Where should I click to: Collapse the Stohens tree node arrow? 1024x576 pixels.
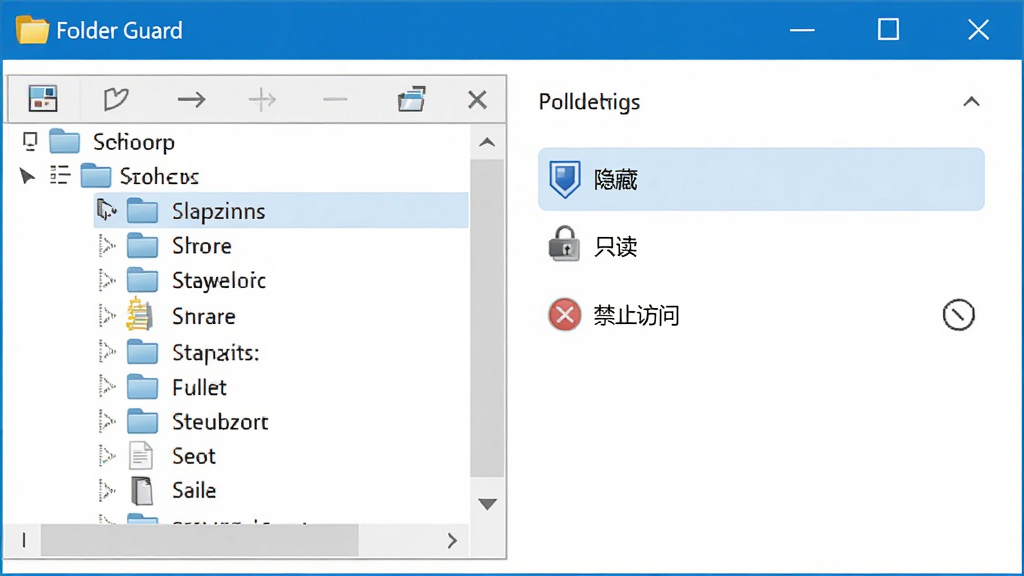click(27, 176)
